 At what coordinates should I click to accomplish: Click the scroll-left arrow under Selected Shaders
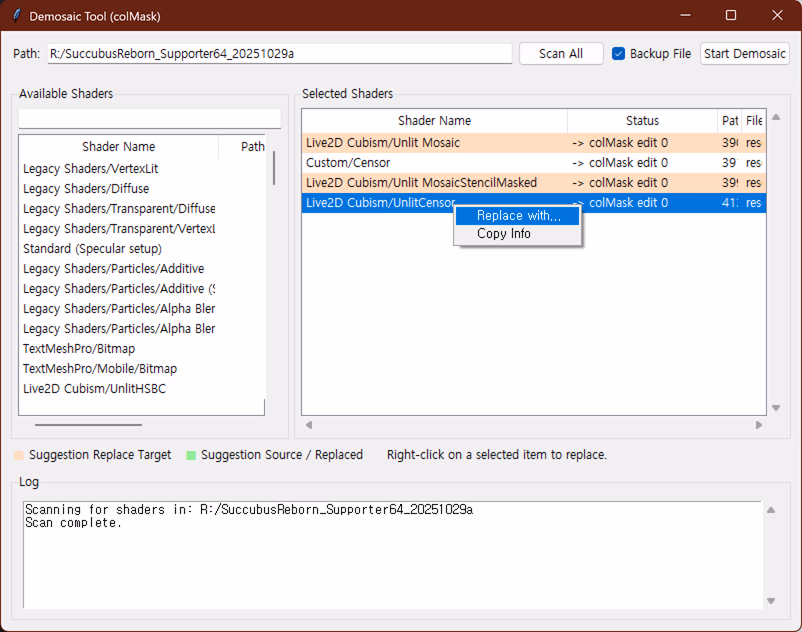[x=309, y=425]
